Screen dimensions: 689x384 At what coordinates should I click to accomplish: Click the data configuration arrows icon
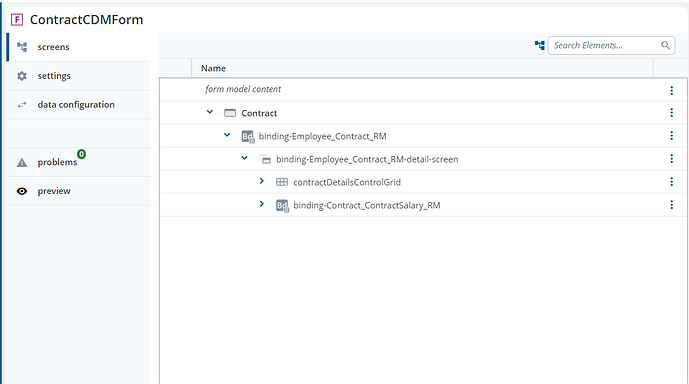click(22, 105)
